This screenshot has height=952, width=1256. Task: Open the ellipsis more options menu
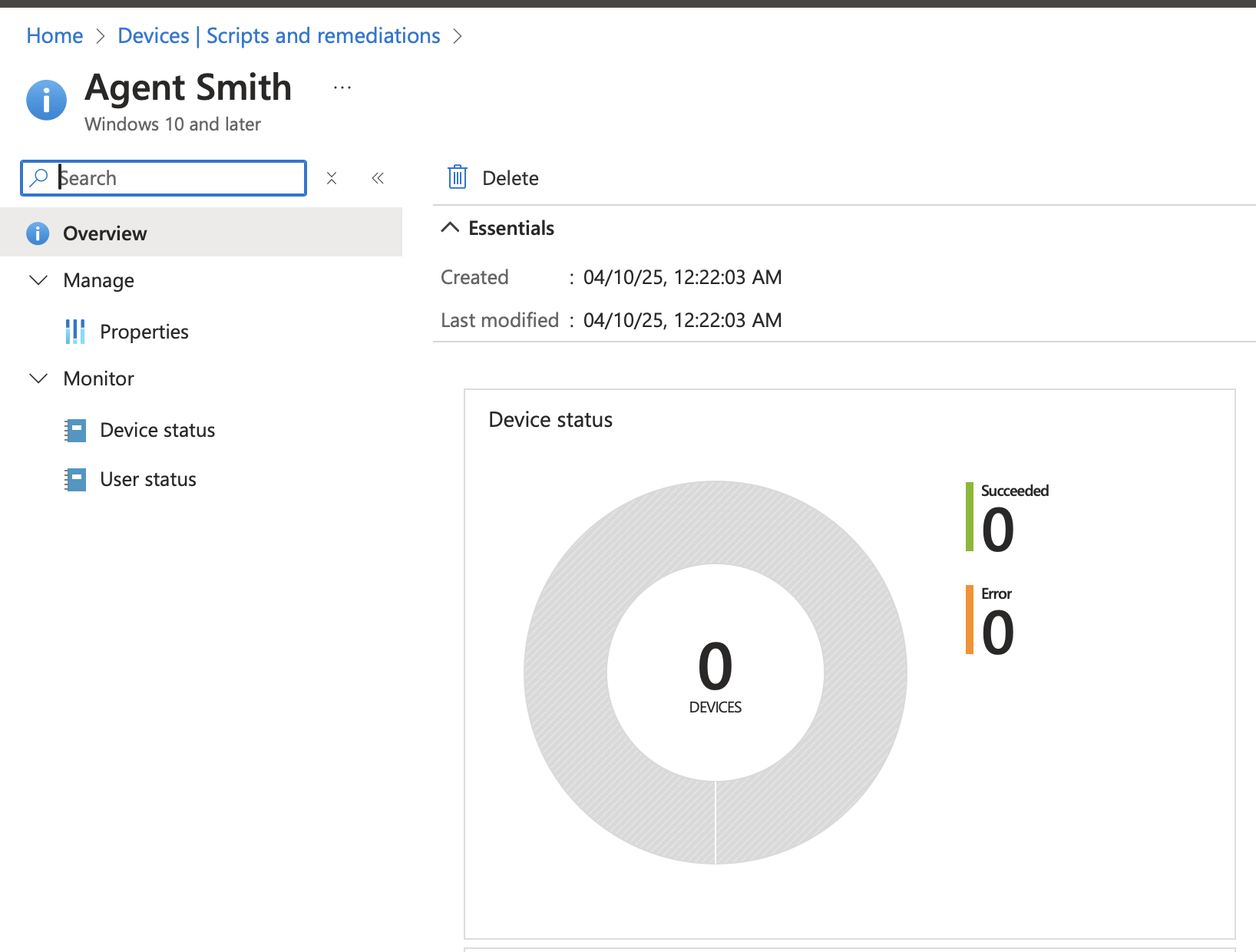click(x=342, y=88)
